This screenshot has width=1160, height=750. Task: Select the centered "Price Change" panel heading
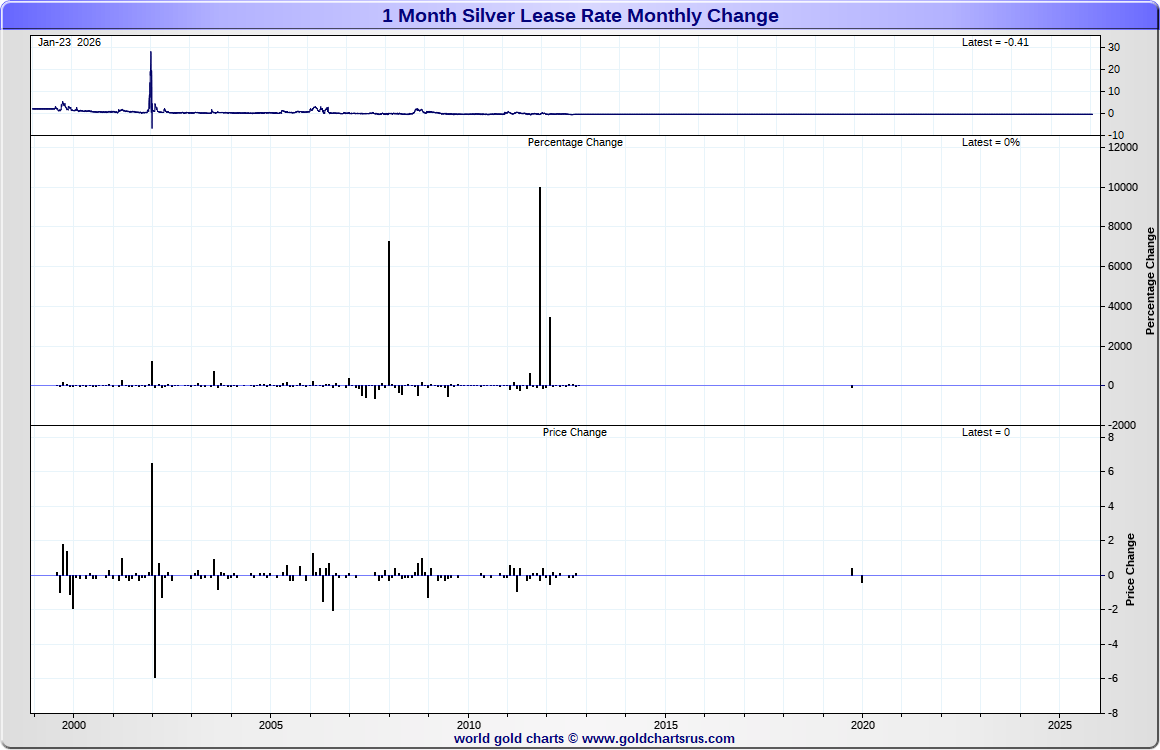click(x=575, y=433)
